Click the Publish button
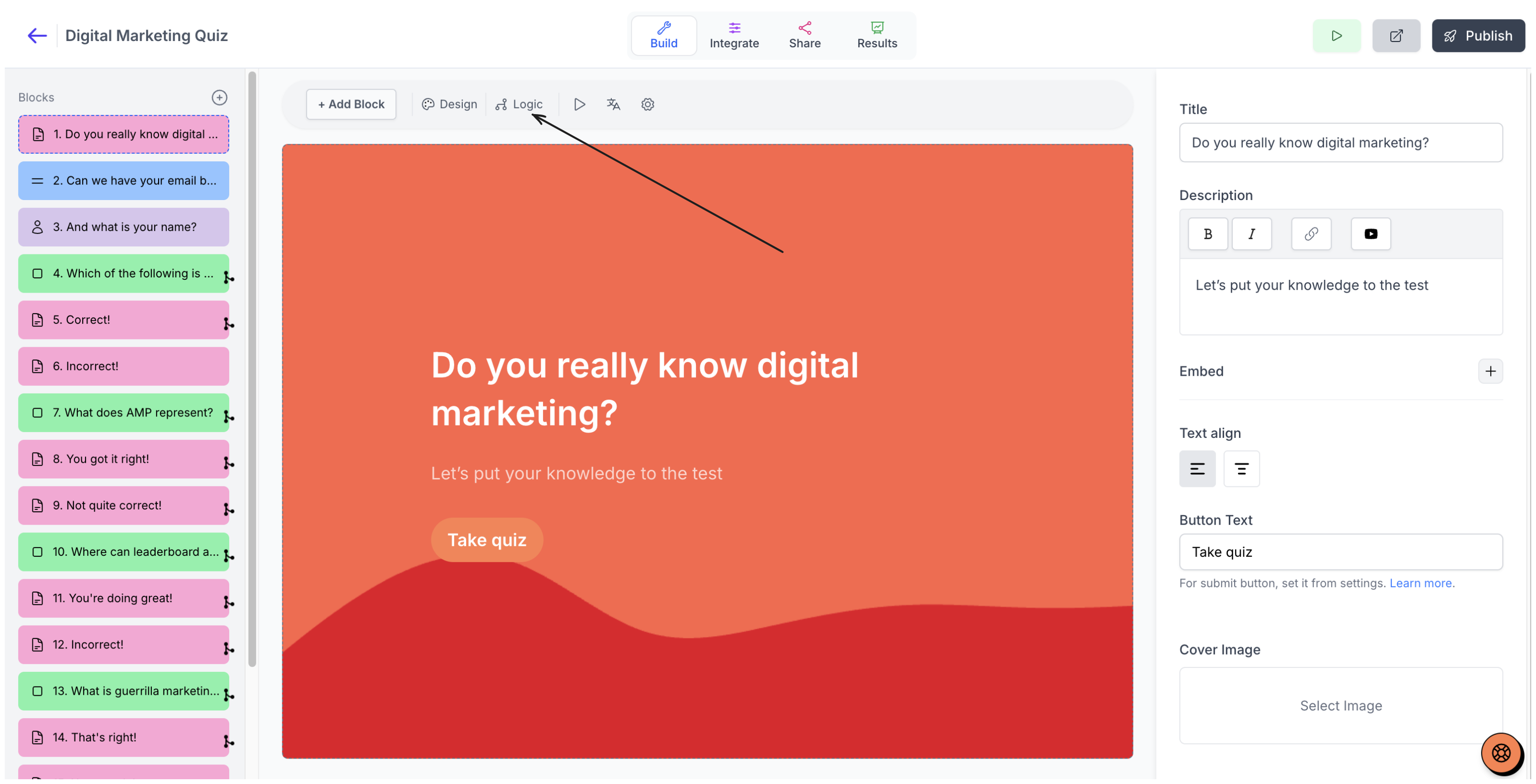1536x784 pixels. [x=1478, y=36]
